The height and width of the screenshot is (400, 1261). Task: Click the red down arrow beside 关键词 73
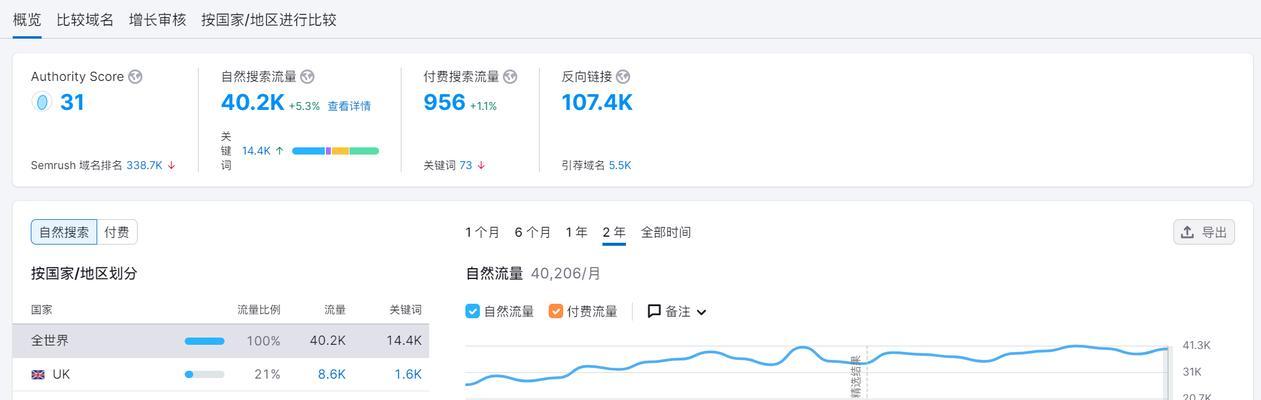click(481, 166)
